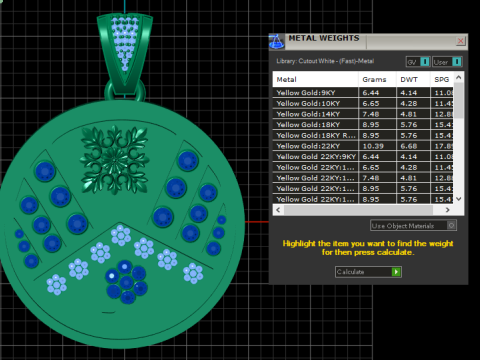The height and width of the screenshot is (360, 480).
Task: Click the Metal Weights panel logo icon
Action: pyautogui.click(x=277, y=41)
